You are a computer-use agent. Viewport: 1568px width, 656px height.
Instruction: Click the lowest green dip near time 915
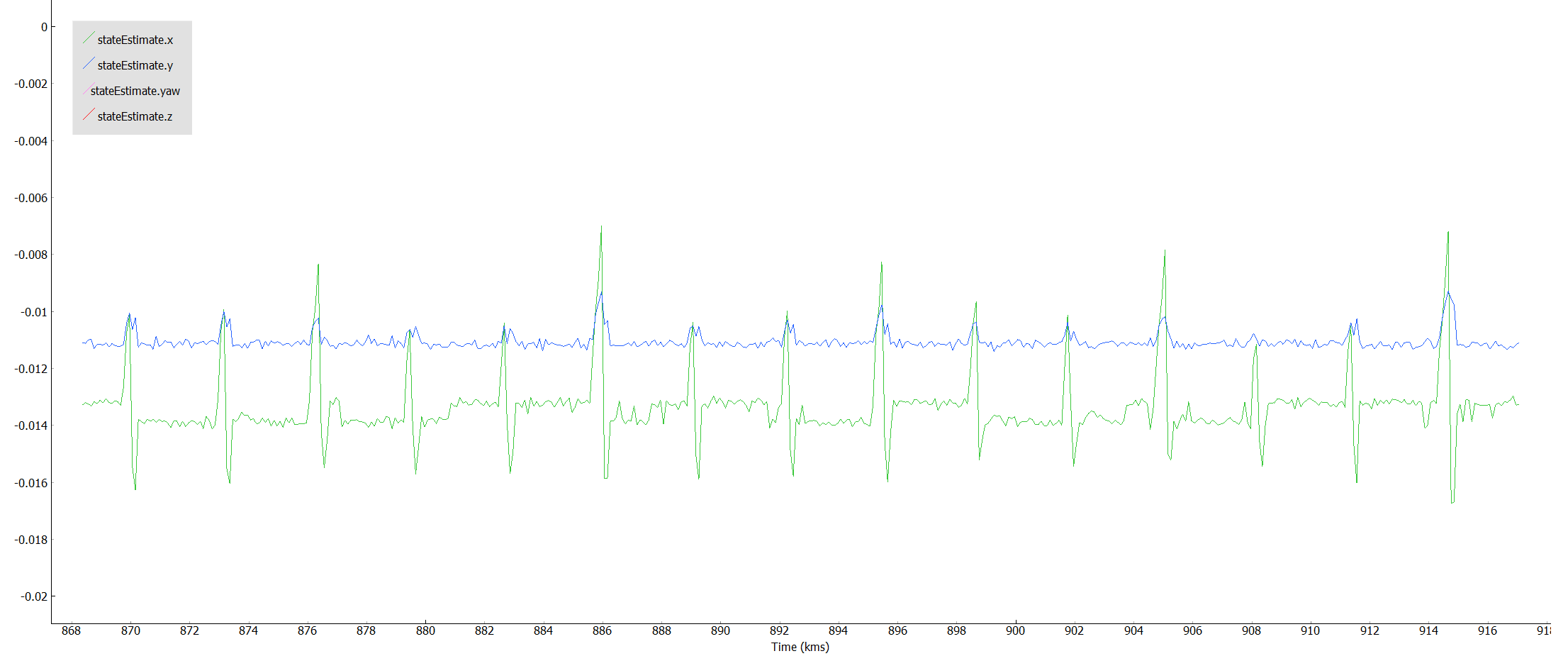(1452, 502)
